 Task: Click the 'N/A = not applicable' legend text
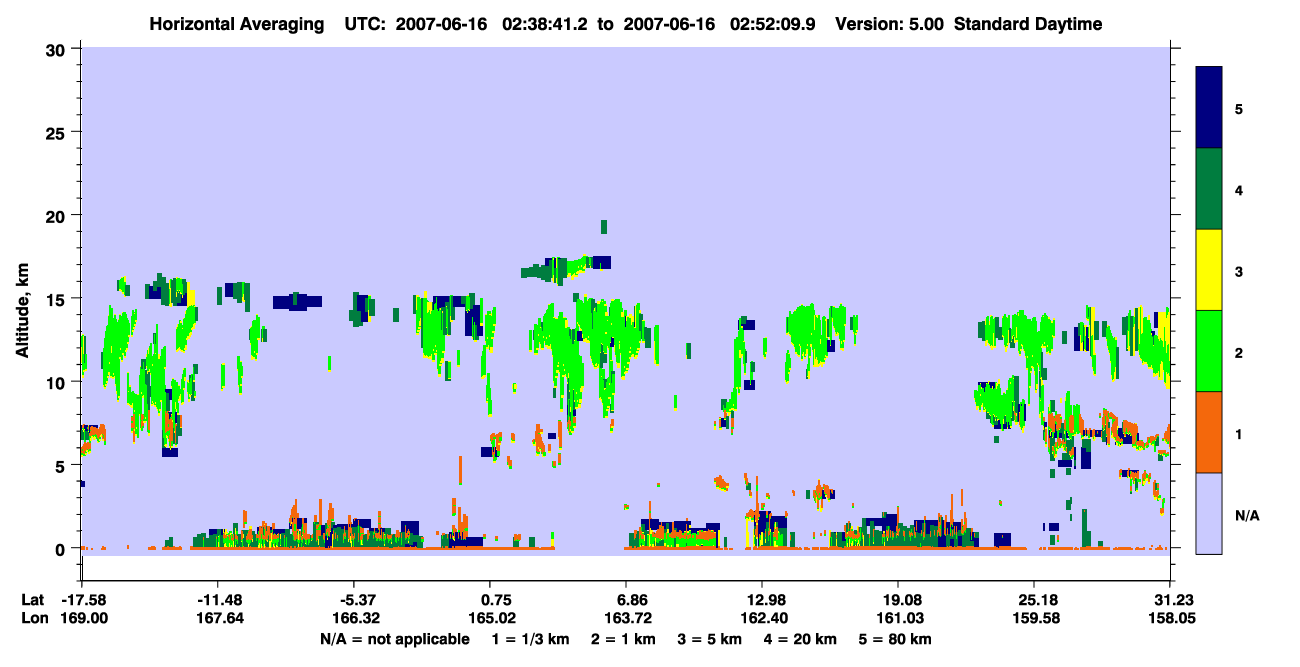(394, 639)
